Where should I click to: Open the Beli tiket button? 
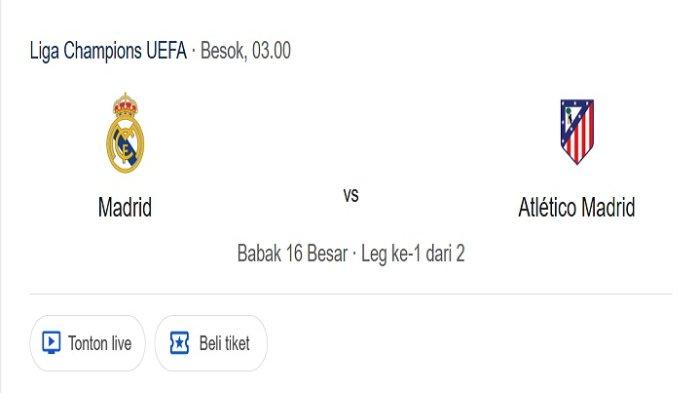point(211,343)
